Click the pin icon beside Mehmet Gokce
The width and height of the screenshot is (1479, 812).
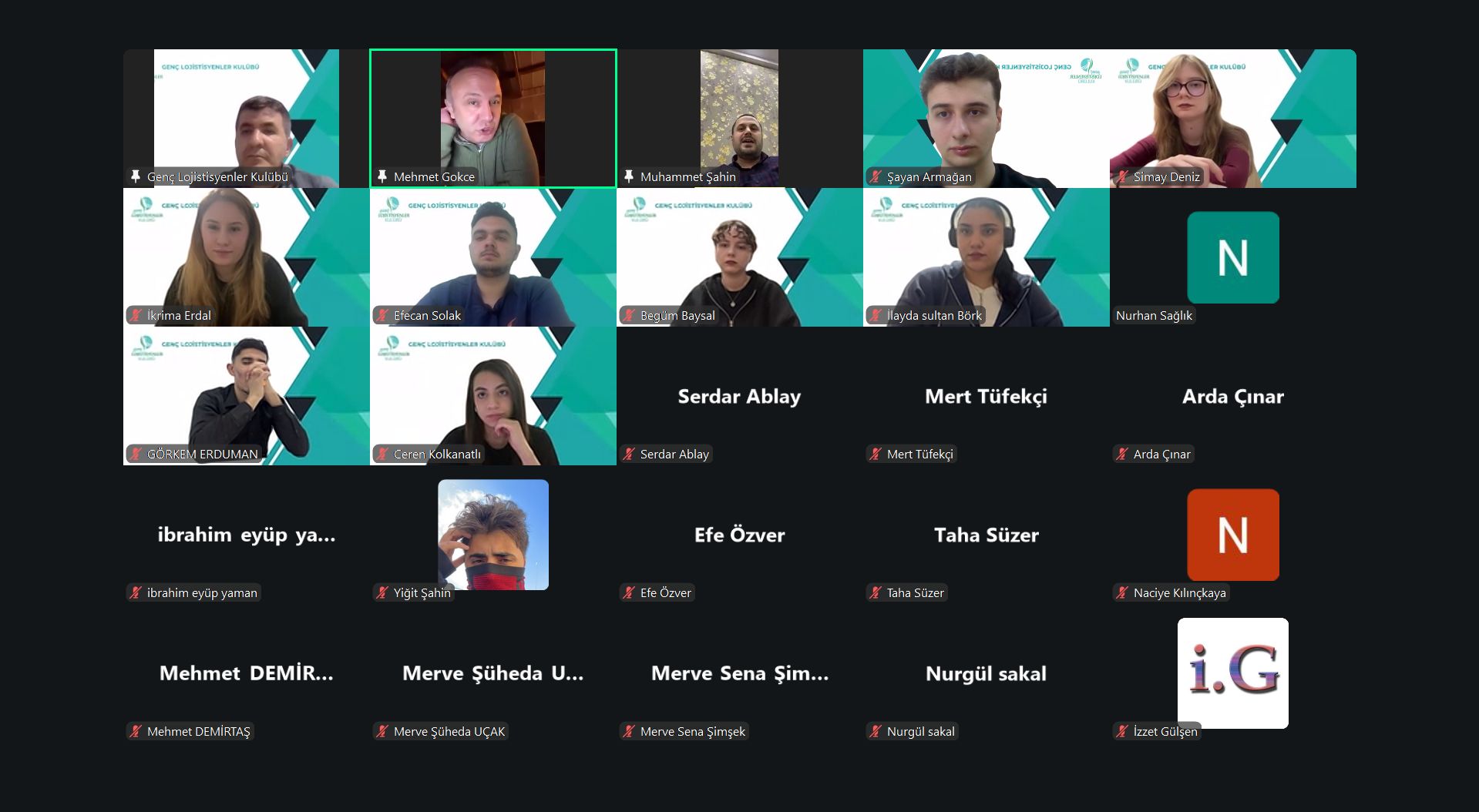[382, 176]
